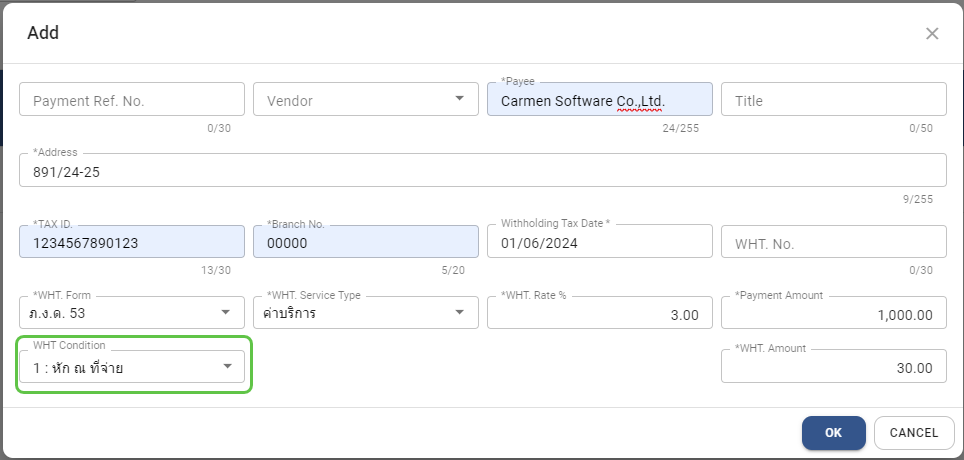The height and width of the screenshot is (460, 964).
Task: Focus the empty WHT. No. field
Action: click(x=833, y=243)
